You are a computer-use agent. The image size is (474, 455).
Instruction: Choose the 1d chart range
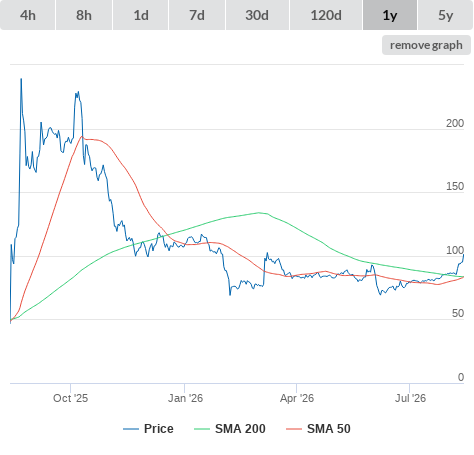[x=141, y=15]
